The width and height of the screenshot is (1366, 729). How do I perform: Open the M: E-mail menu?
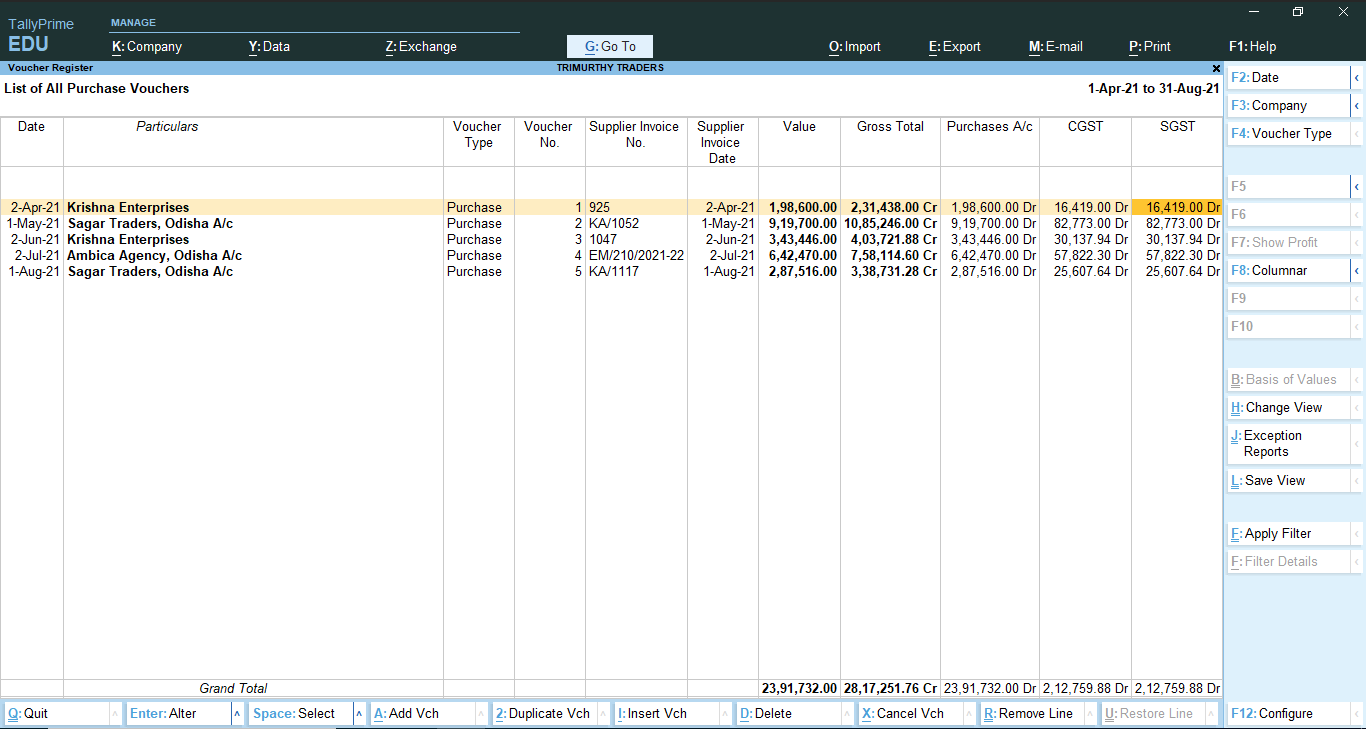pyautogui.click(x=1056, y=46)
